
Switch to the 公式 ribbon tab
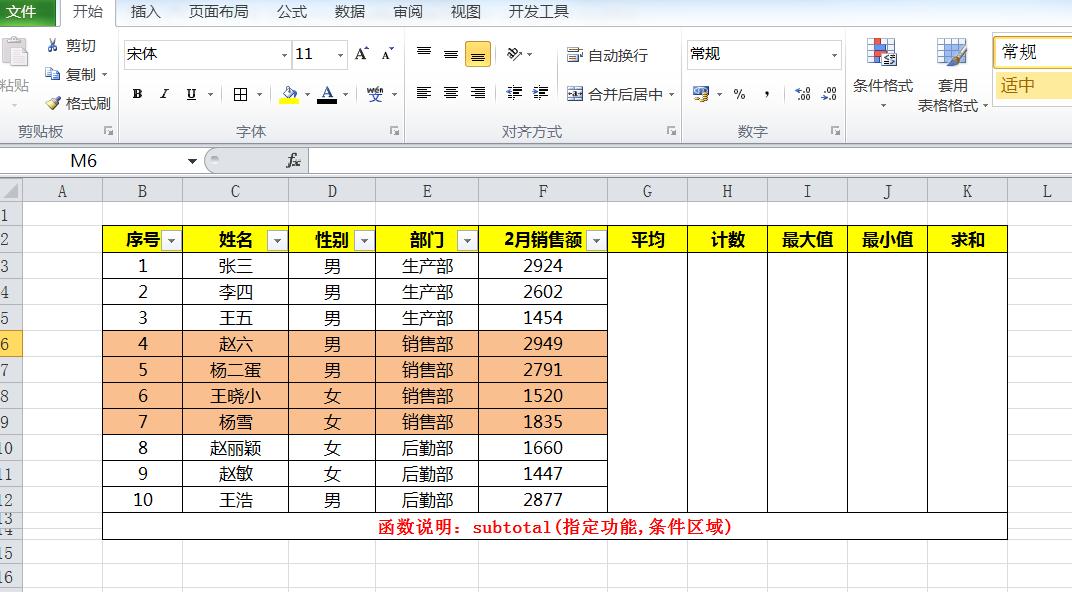point(291,12)
